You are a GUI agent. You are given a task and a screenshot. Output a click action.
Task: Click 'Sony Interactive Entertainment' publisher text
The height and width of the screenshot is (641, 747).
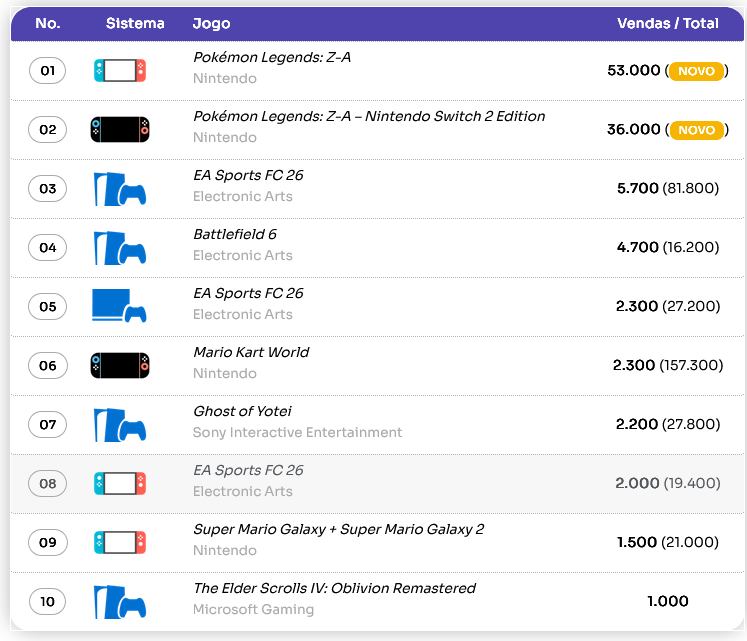(x=297, y=432)
